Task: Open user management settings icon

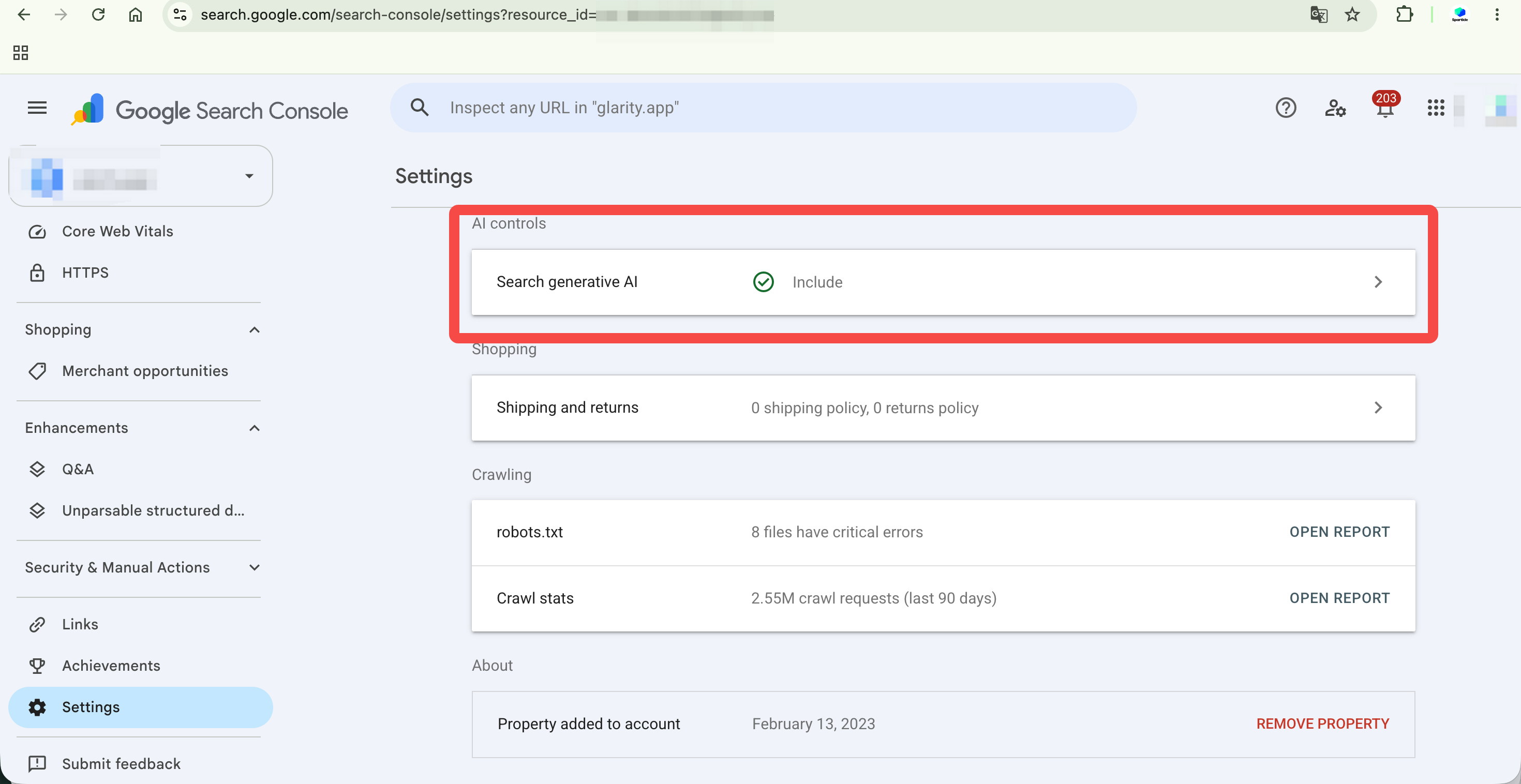Action: click(x=1335, y=108)
